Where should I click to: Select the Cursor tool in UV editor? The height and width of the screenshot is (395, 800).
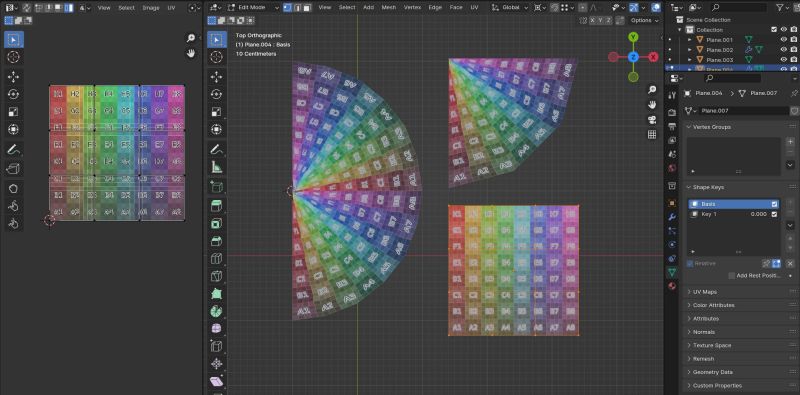tap(14, 57)
